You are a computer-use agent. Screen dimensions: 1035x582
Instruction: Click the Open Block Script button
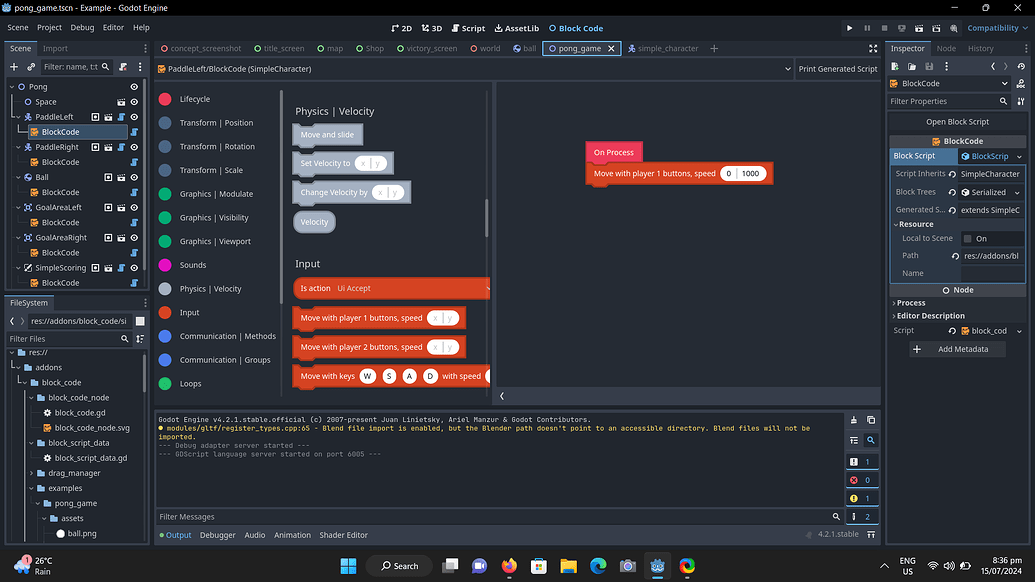pyautogui.click(x=958, y=121)
